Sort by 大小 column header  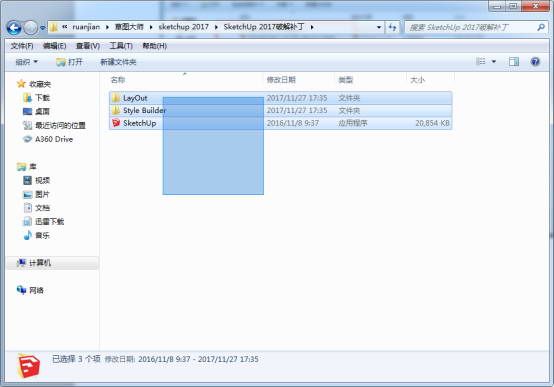[x=417, y=80]
